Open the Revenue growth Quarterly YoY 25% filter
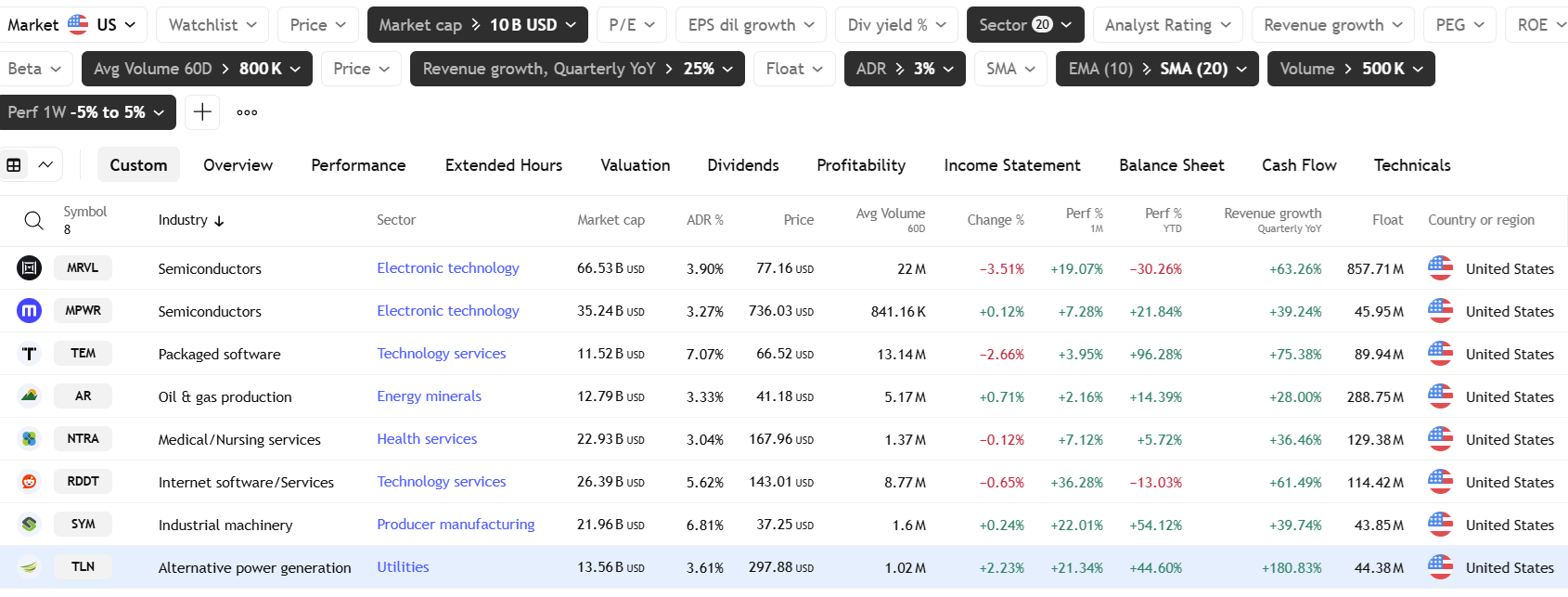Viewport: 1568px width, 597px height. point(577,69)
